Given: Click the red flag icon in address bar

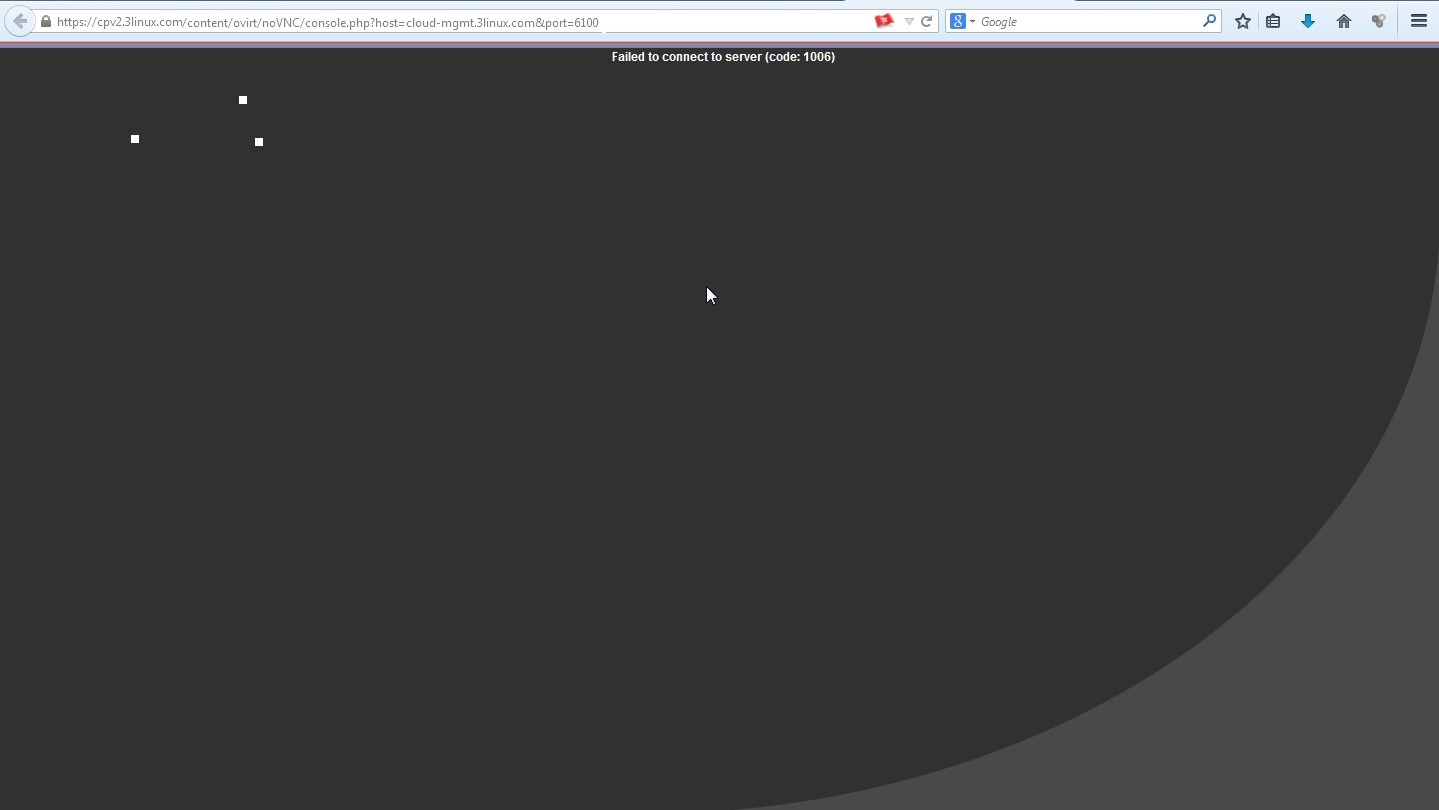Looking at the screenshot, I should click(883, 21).
